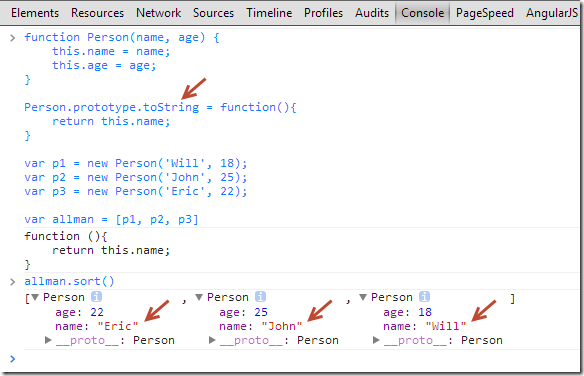Click the name value "Will"
Screen dimensions: 584x376
446,326
